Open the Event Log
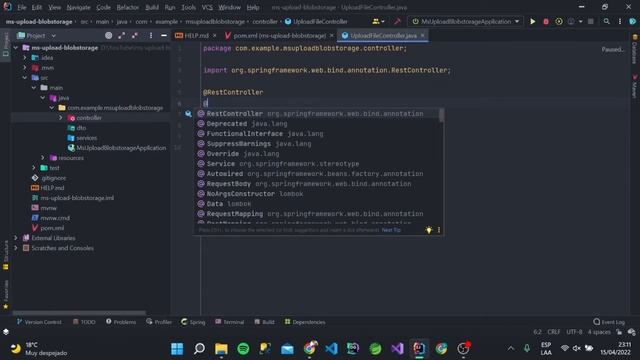 609,322
